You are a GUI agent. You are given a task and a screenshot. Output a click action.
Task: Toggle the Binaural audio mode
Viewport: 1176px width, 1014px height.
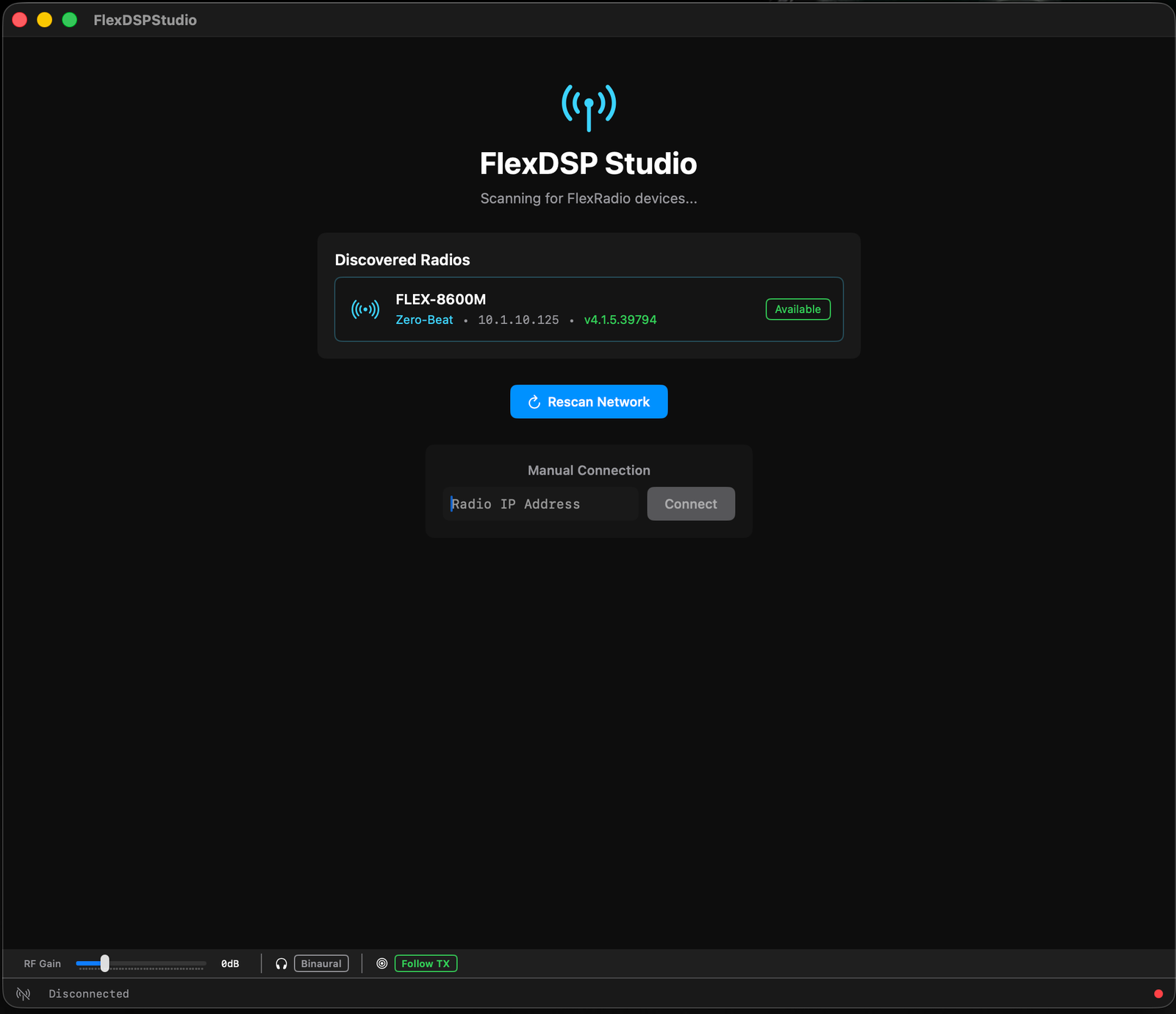click(x=321, y=964)
